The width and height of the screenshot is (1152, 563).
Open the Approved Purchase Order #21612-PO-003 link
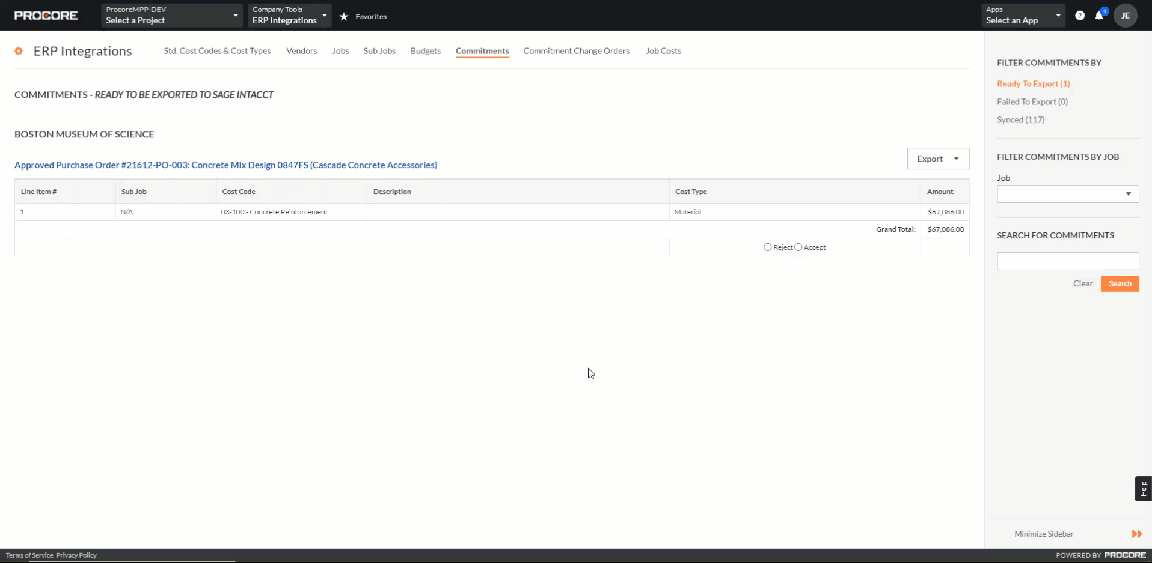point(225,165)
